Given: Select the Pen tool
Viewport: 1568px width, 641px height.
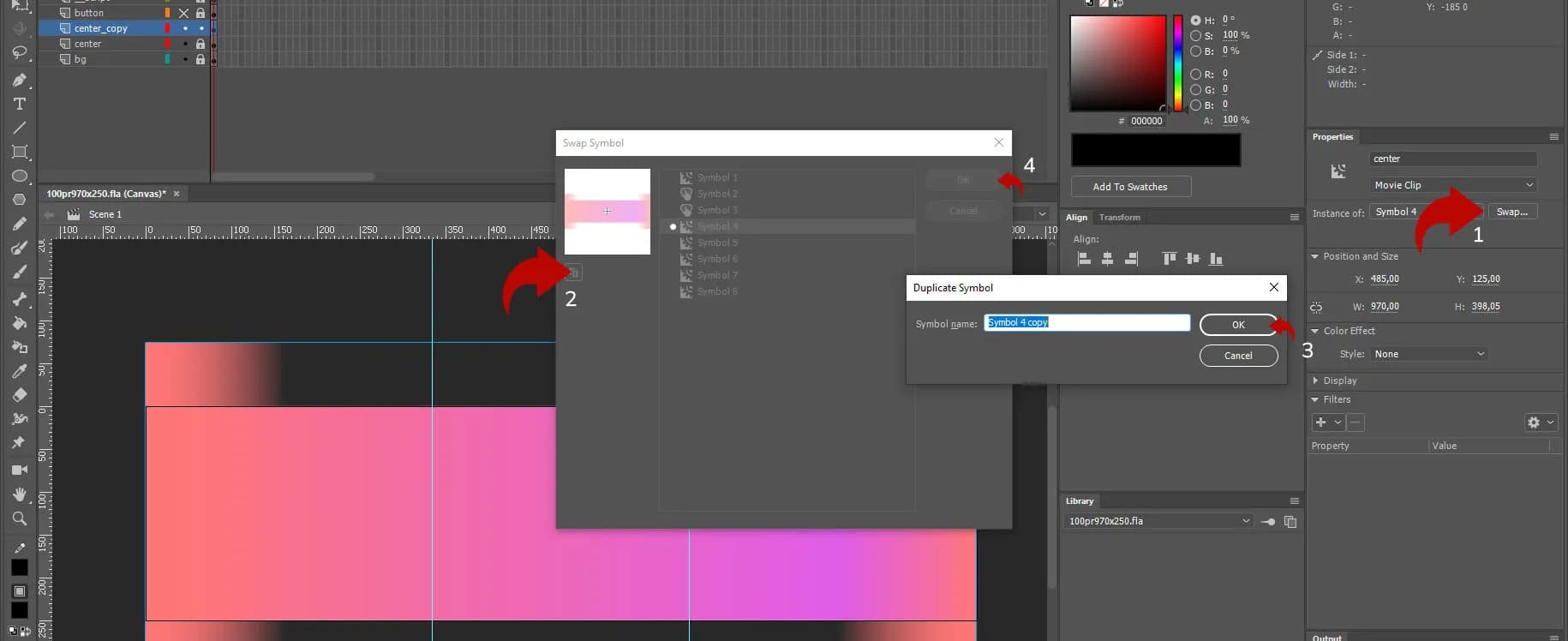Looking at the screenshot, I should point(19,80).
